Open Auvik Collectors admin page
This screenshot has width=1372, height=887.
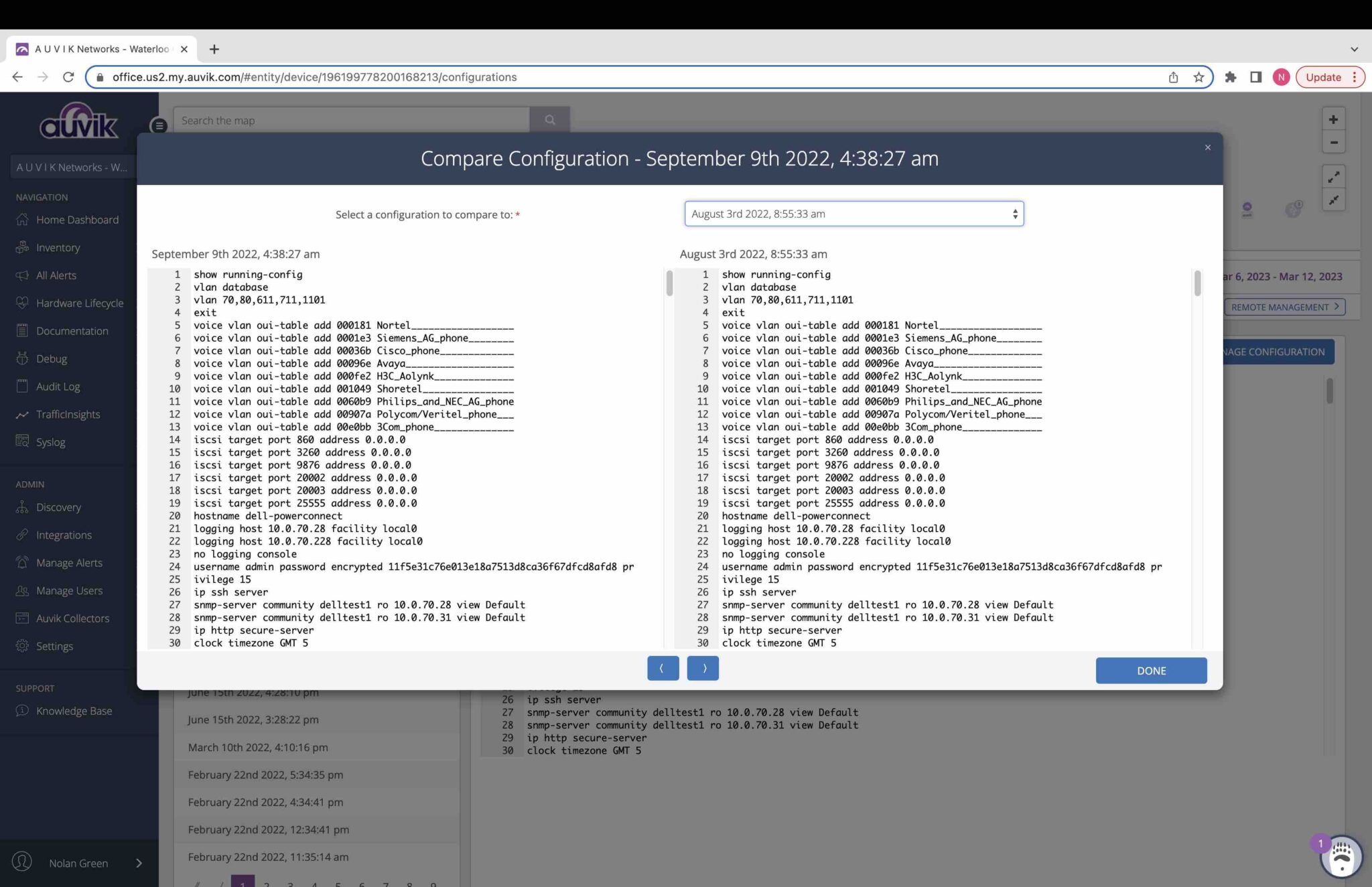tap(72, 618)
